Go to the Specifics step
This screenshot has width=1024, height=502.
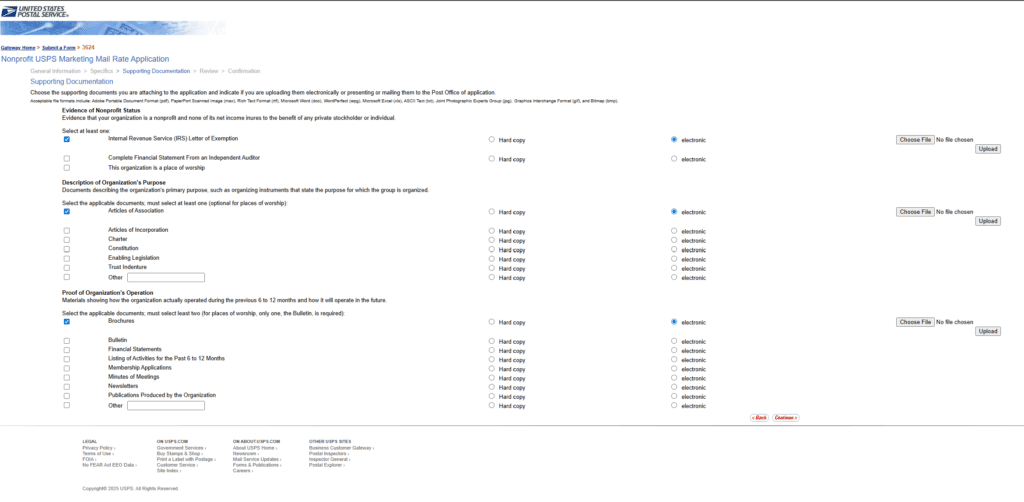(101, 71)
